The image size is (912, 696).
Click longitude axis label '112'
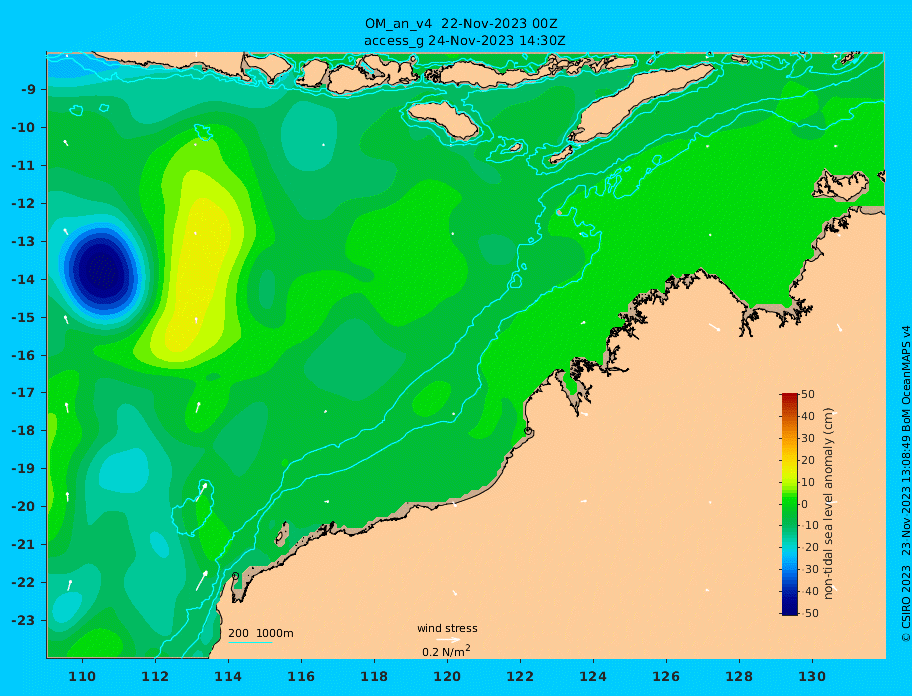tap(155, 677)
